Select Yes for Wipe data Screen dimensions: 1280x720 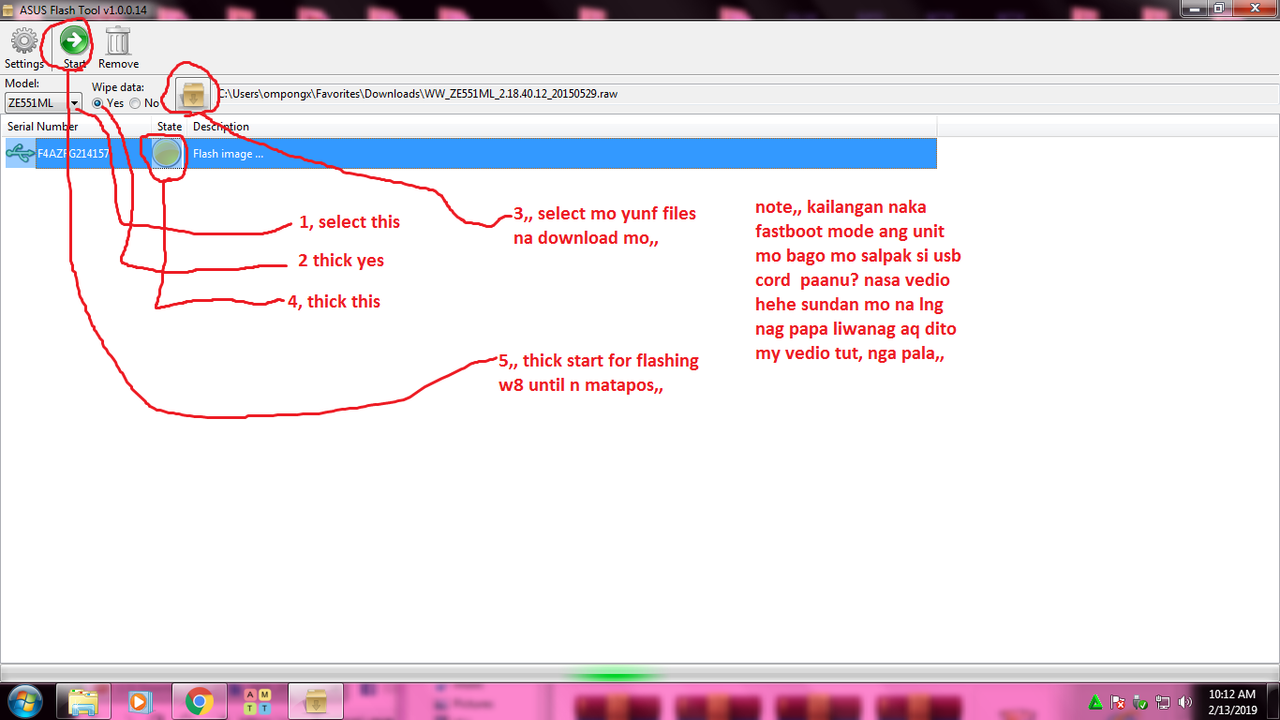pyautogui.click(x=97, y=103)
